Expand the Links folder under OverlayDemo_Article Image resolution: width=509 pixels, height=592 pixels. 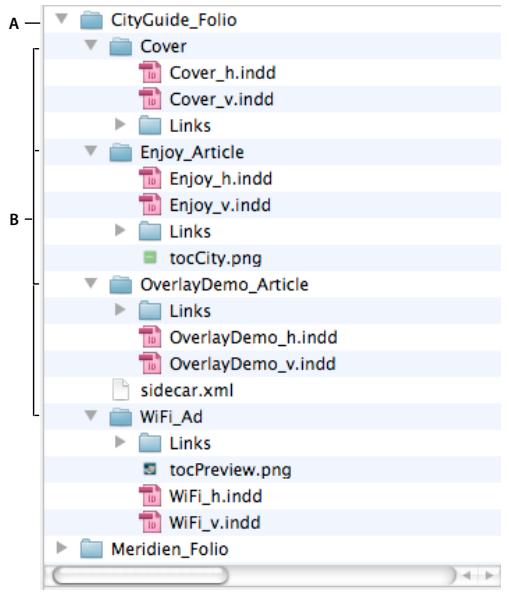click(x=120, y=309)
